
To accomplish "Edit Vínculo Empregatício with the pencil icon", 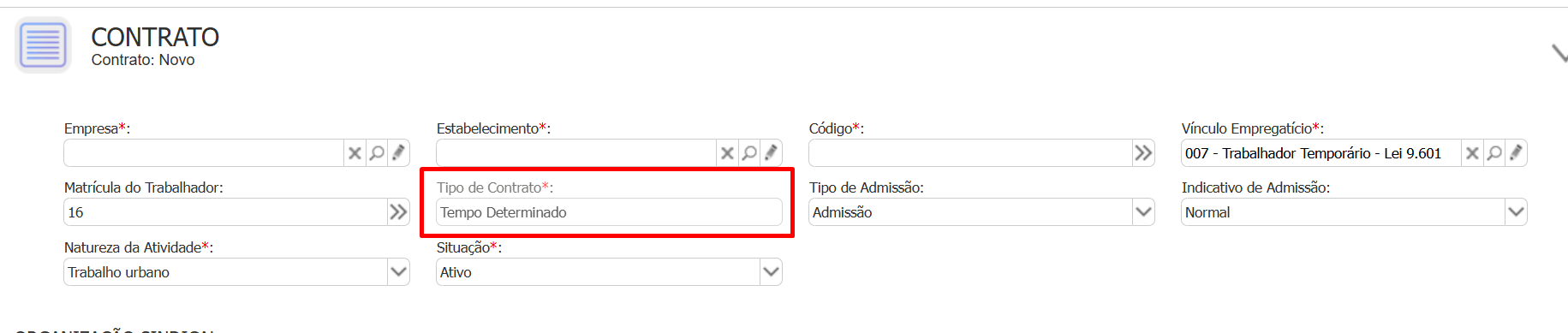I will point(1516,153).
